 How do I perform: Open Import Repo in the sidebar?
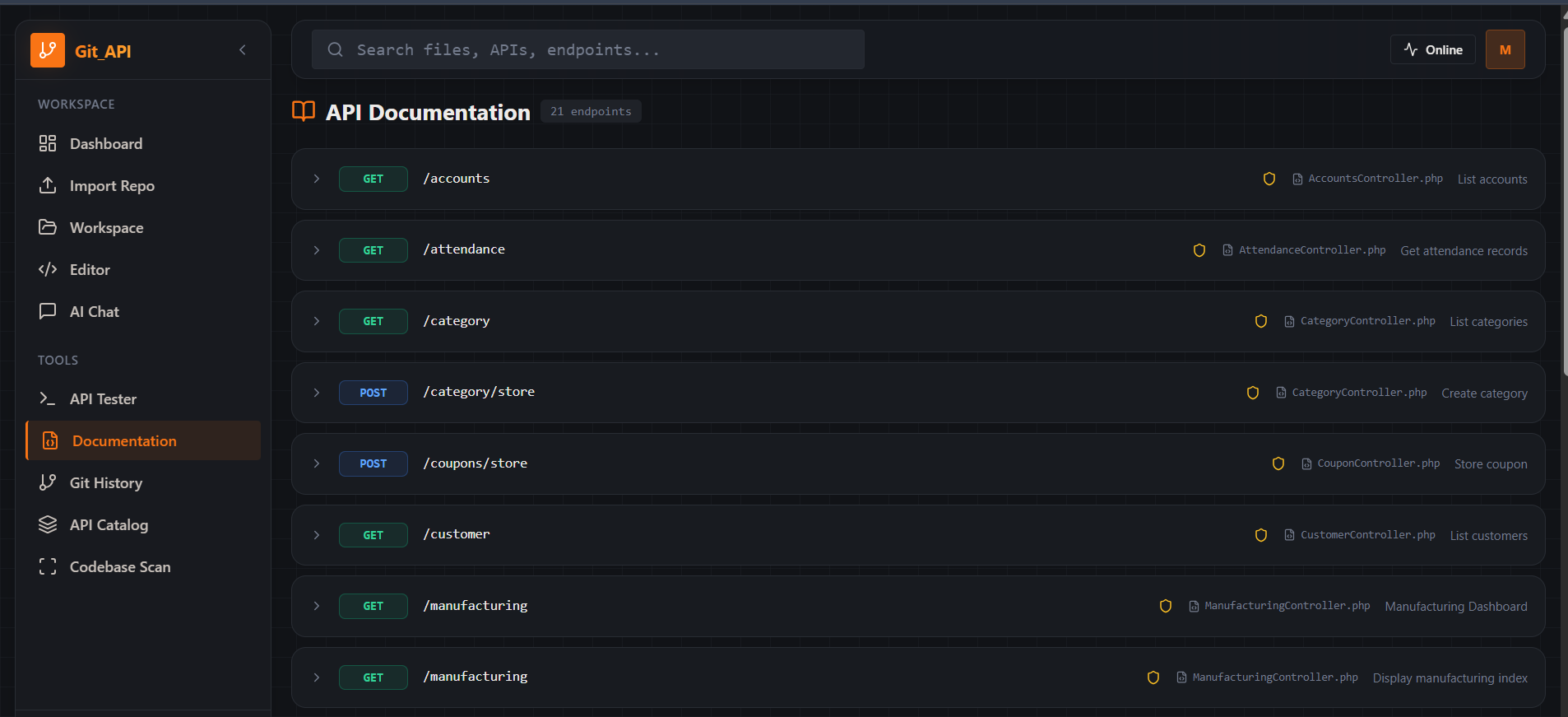click(143, 186)
